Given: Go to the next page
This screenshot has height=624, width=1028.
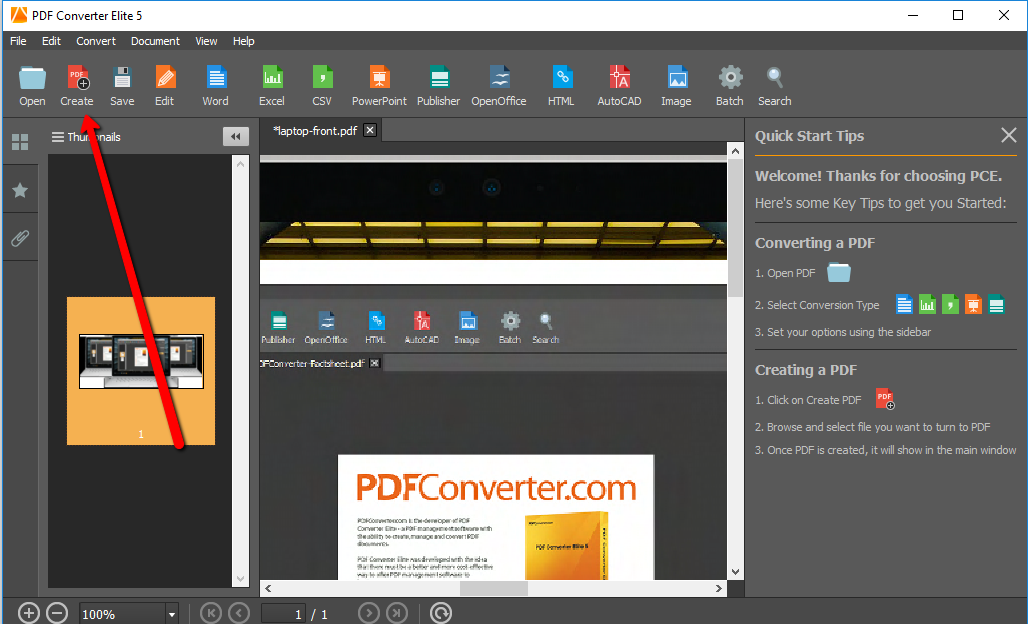Looking at the screenshot, I should tap(369, 614).
